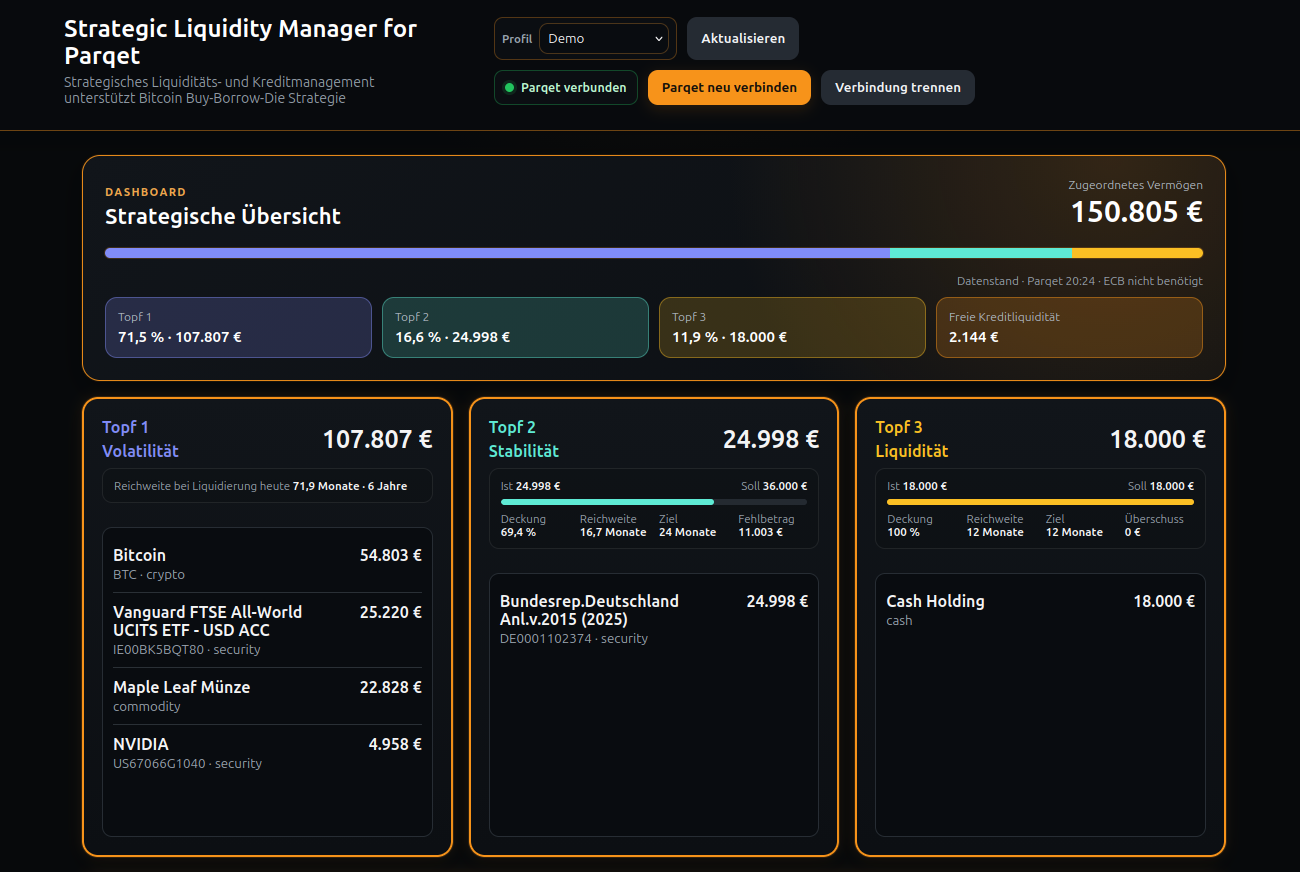Click the Reichweite bei Liquidierung heute box
1300x872 pixels.
coord(267,486)
